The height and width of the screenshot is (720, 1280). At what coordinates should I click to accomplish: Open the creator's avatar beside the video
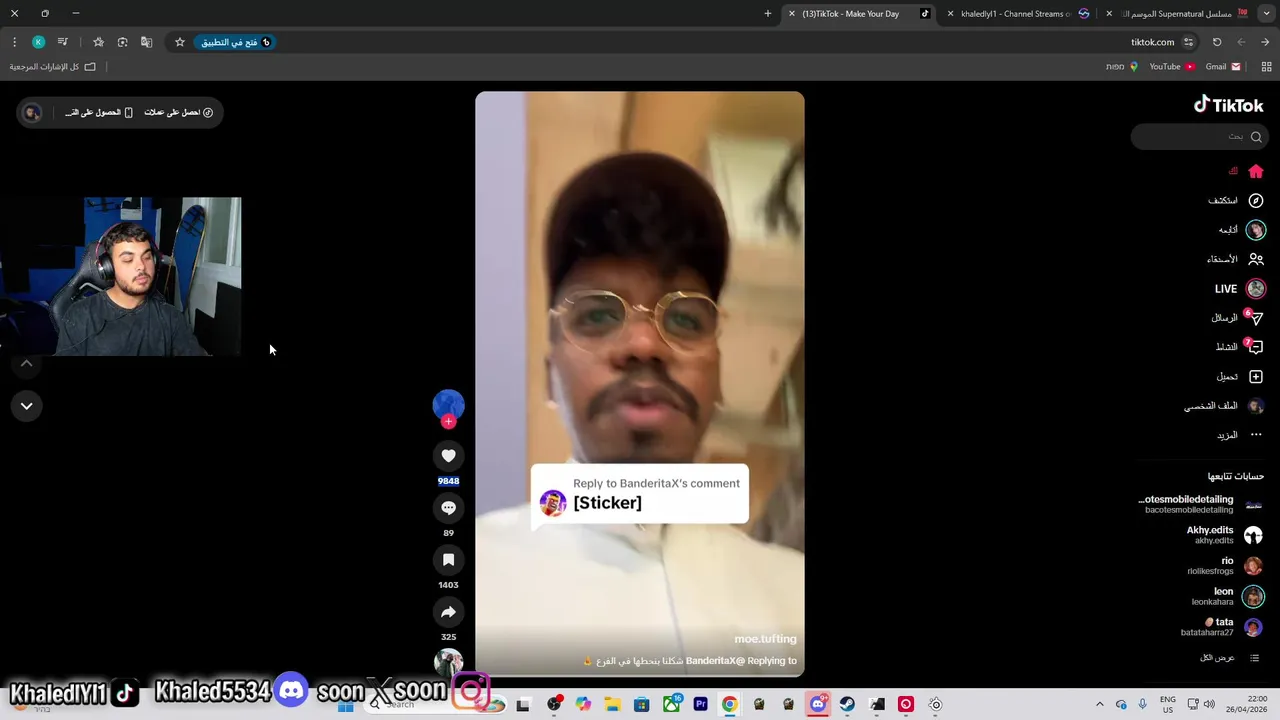[x=448, y=404]
